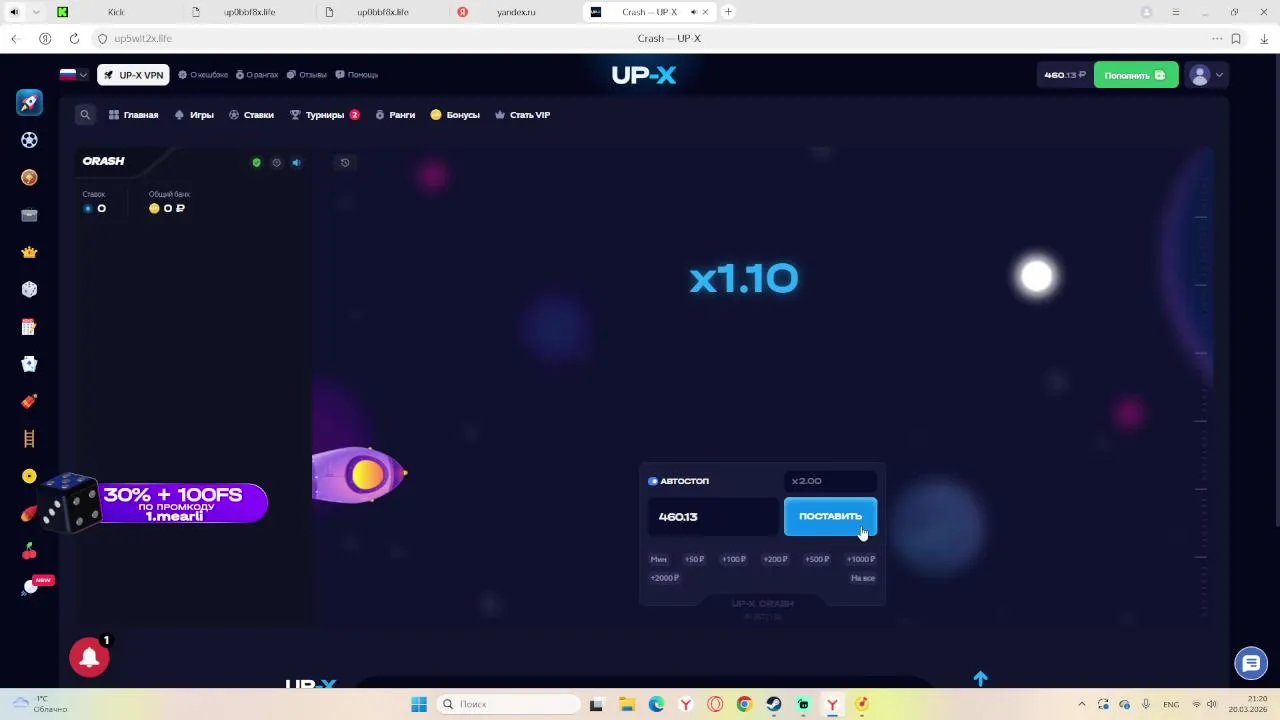Reload the page in browser toolbar
The height and width of the screenshot is (720, 1280).
[x=74, y=38]
